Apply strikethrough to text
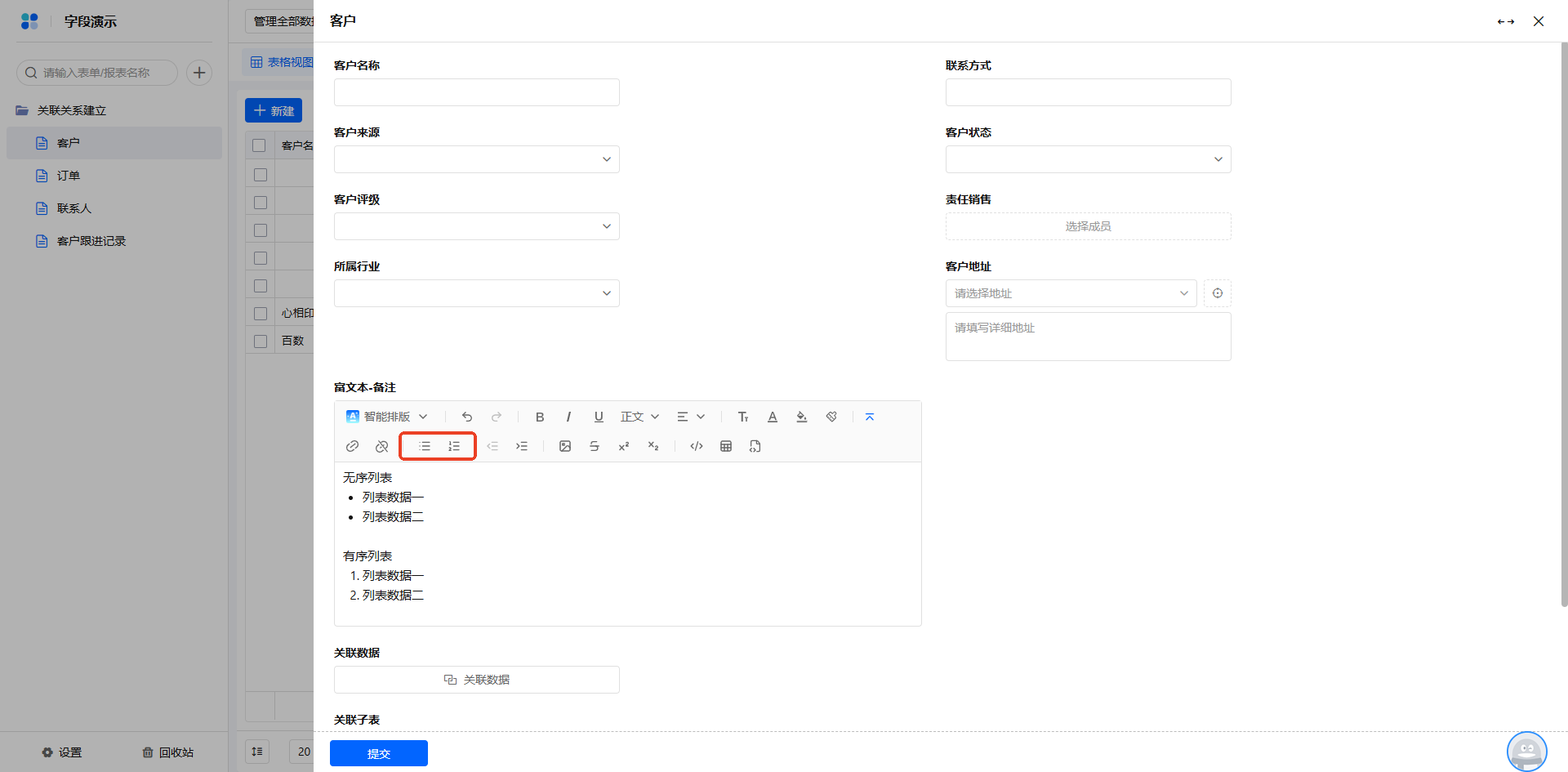The width and height of the screenshot is (1568, 772). 595,446
